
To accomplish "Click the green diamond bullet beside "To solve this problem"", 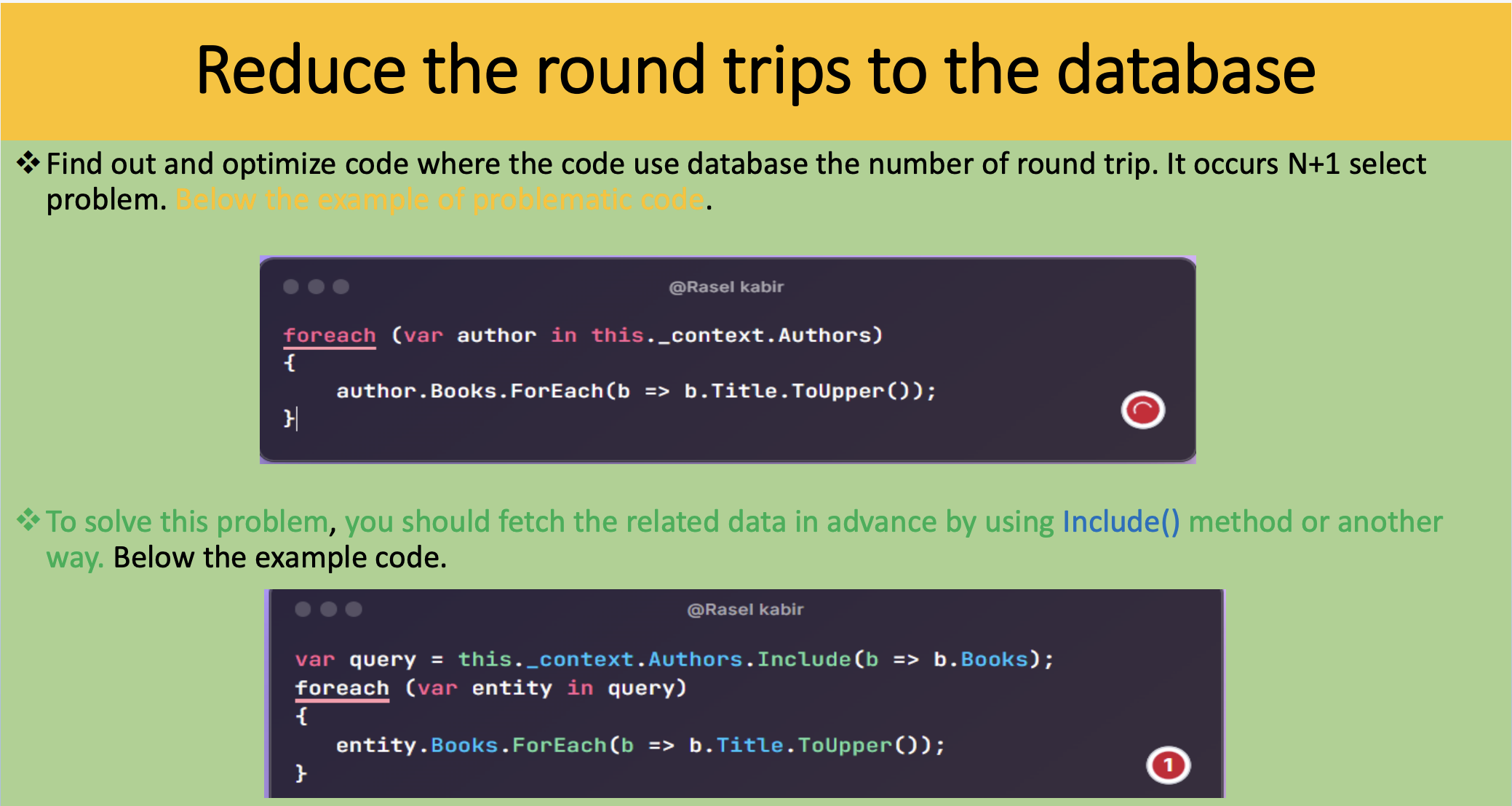I will click(x=28, y=520).
